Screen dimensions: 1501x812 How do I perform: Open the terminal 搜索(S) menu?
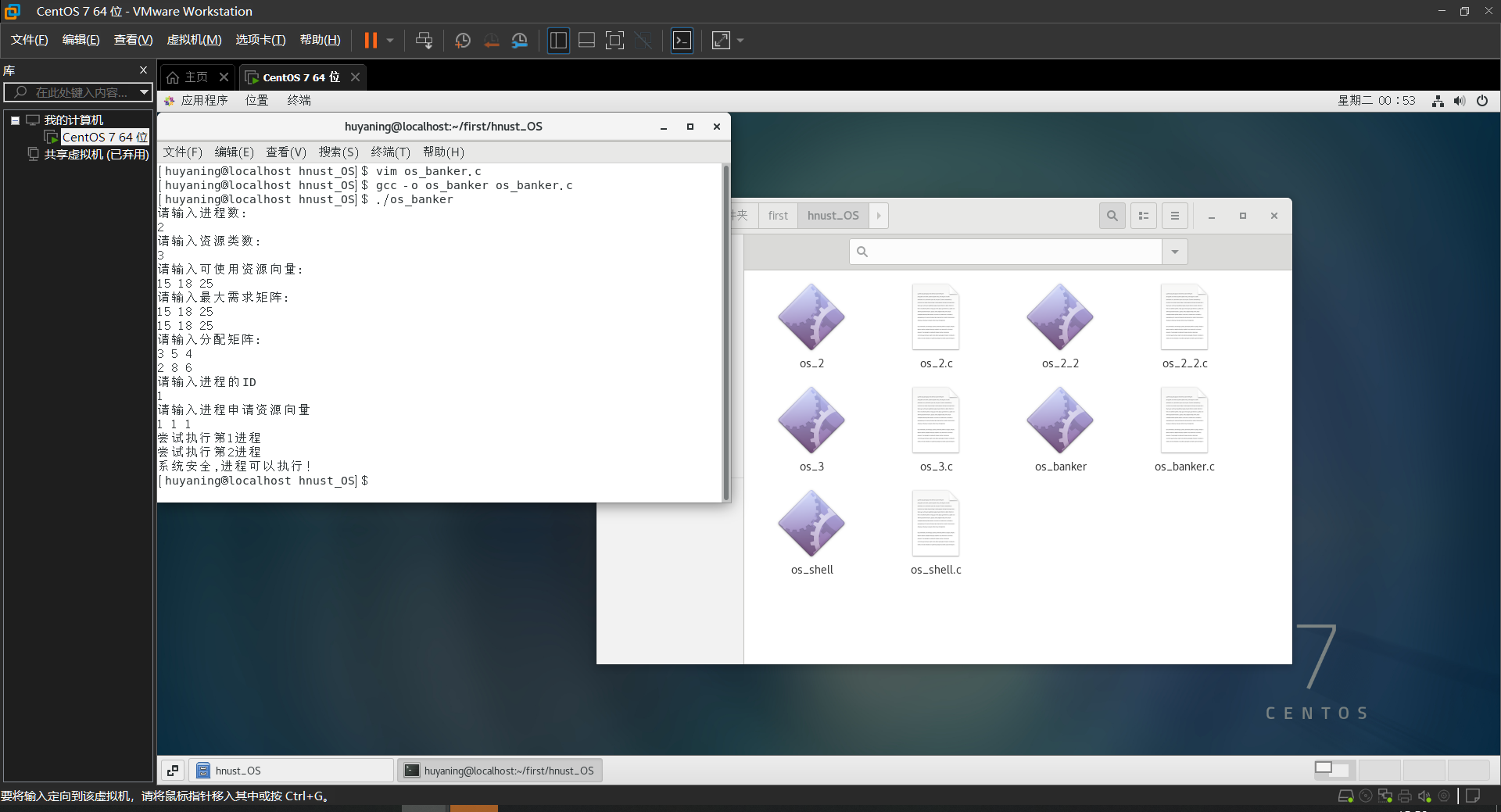(x=339, y=152)
